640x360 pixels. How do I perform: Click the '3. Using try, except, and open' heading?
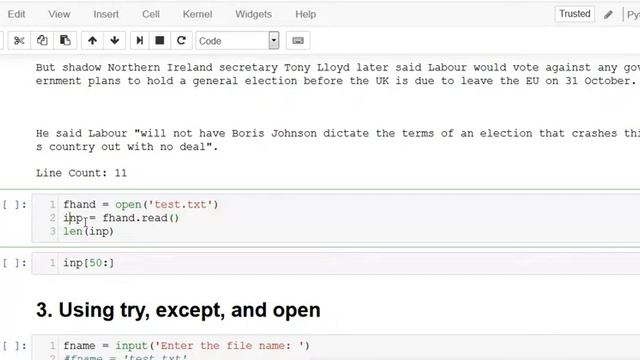(x=178, y=310)
